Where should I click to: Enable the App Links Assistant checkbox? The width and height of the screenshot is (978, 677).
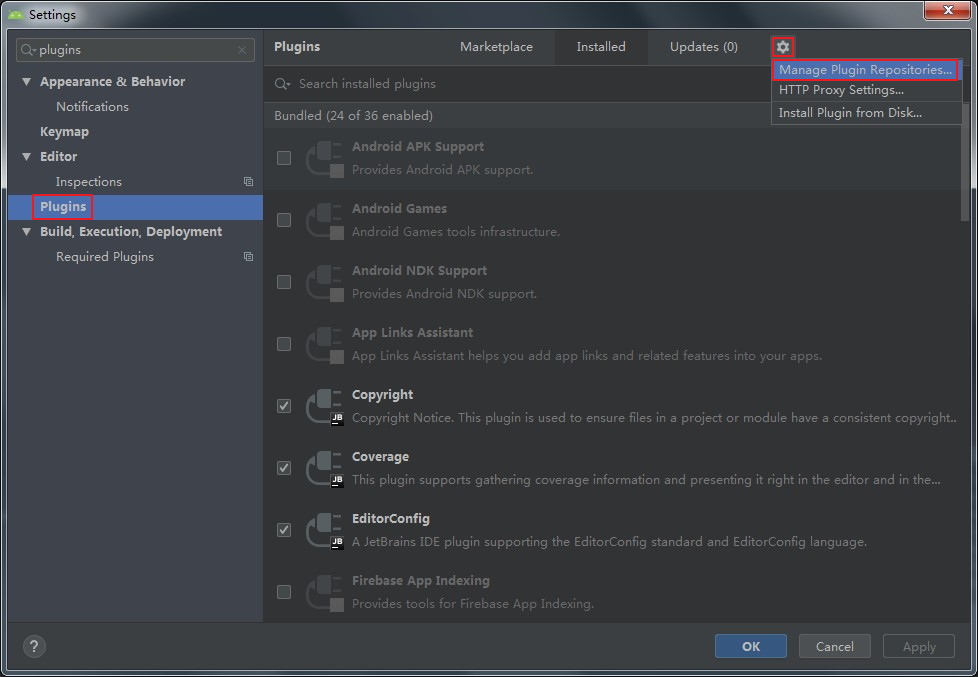tap(284, 344)
